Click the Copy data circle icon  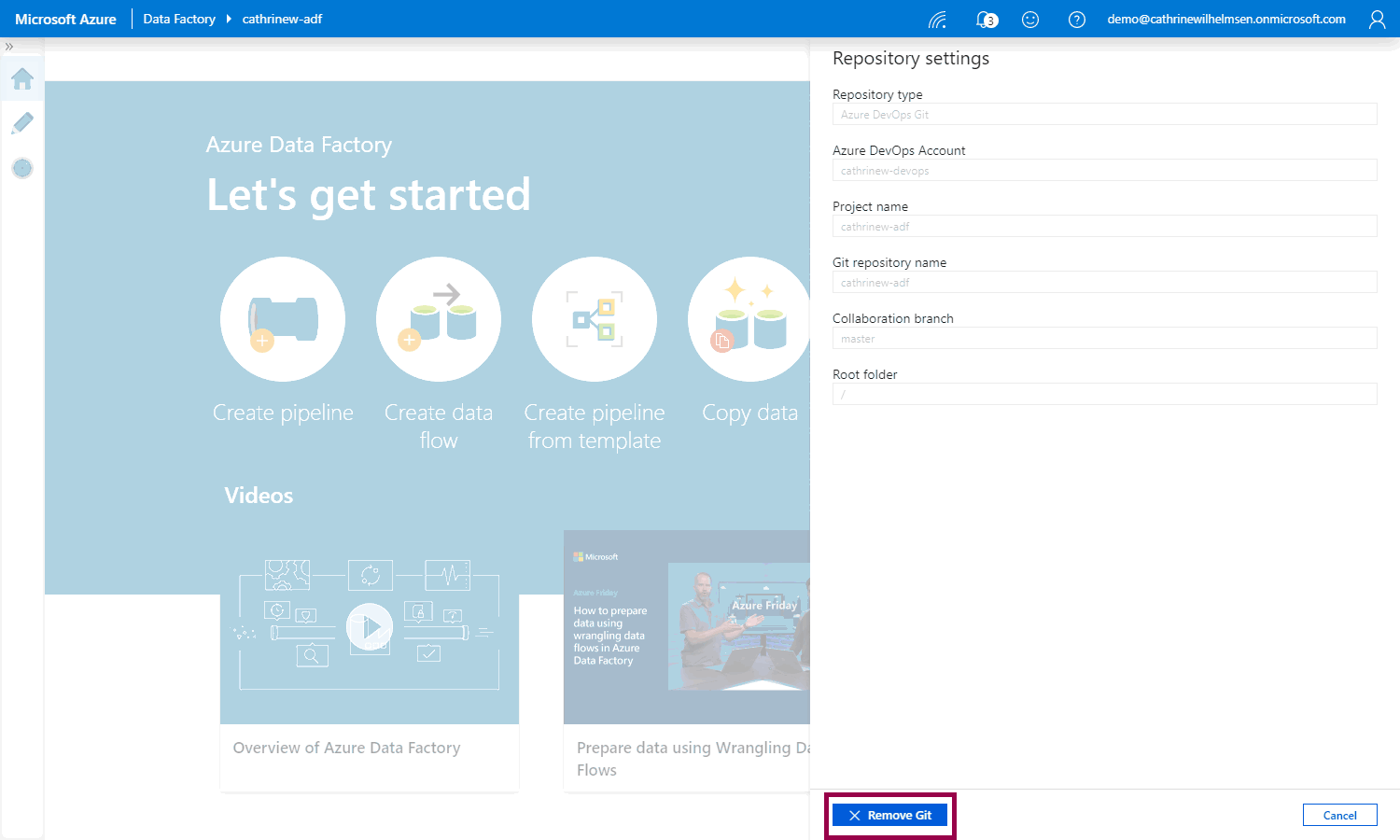pos(749,319)
